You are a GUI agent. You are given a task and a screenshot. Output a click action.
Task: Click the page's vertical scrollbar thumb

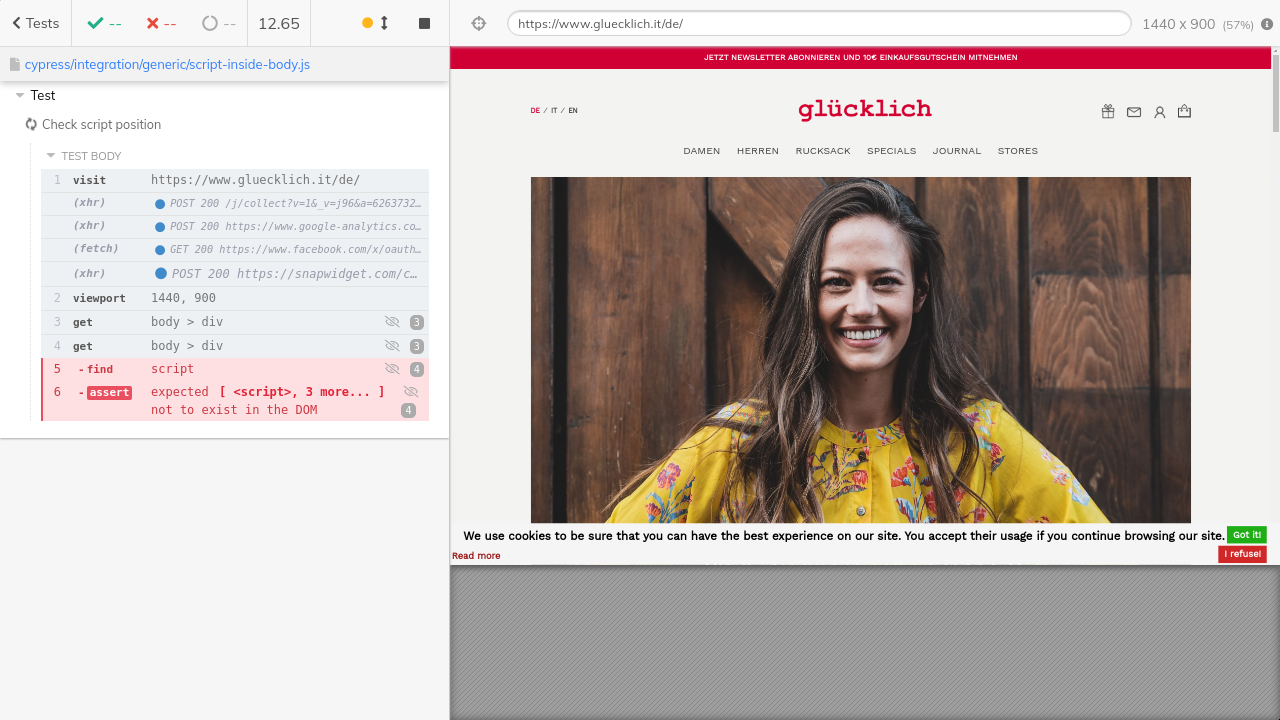[1275, 90]
